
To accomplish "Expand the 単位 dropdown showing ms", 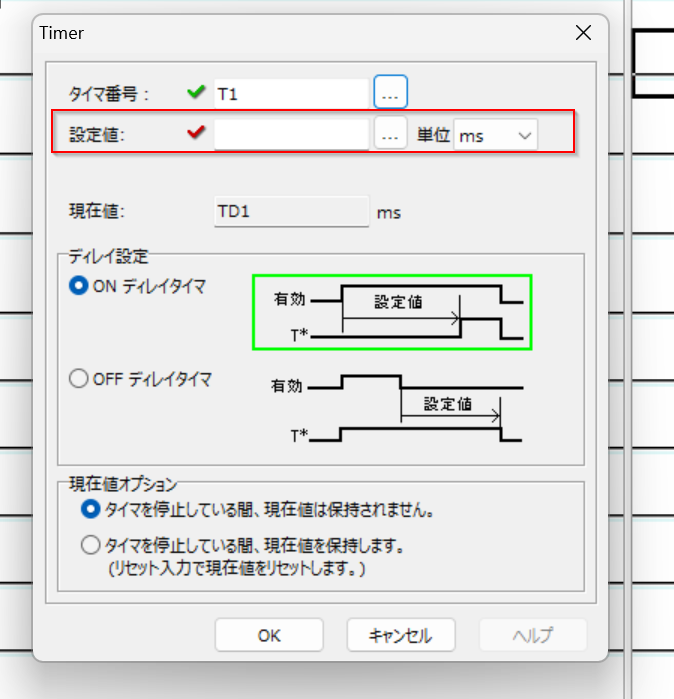I will point(495,135).
